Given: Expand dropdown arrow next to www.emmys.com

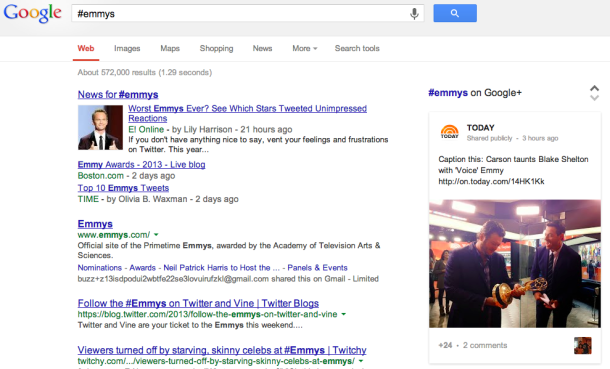Looking at the screenshot, I should coord(156,235).
